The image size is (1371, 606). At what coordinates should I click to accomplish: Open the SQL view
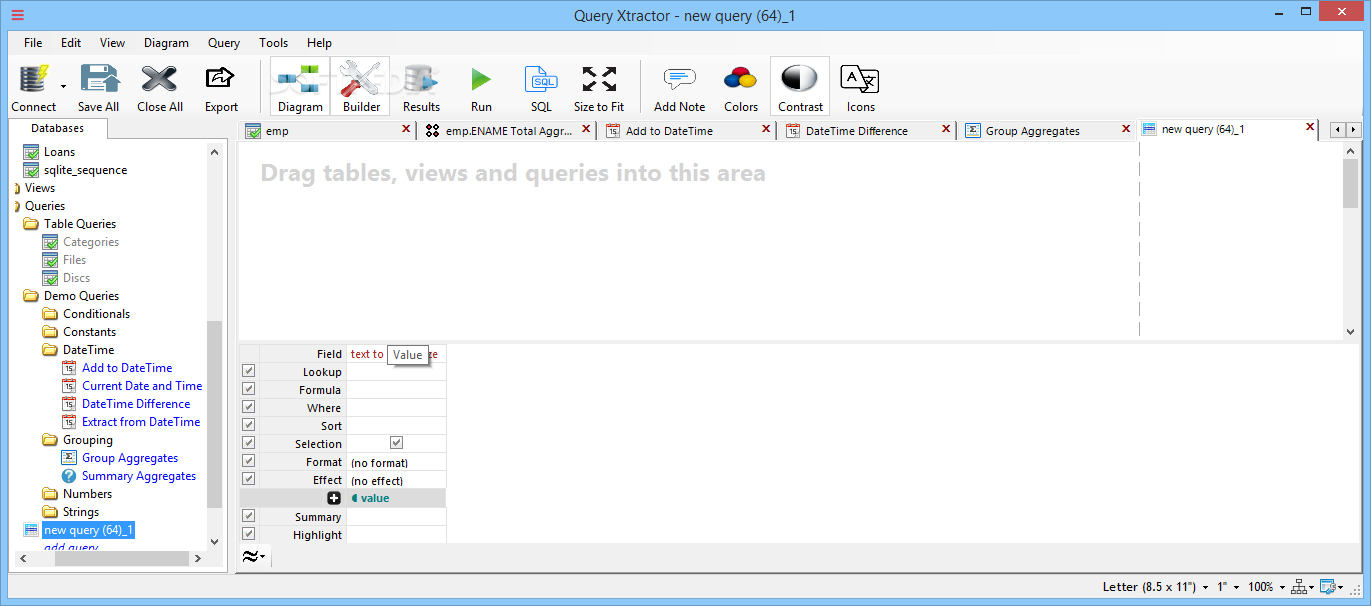click(541, 88)
